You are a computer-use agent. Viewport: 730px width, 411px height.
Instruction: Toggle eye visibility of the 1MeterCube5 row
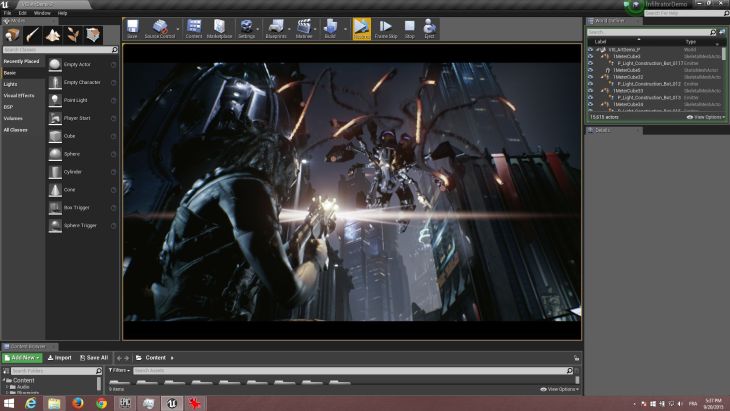pyautogui.click(x=590, y=70)
